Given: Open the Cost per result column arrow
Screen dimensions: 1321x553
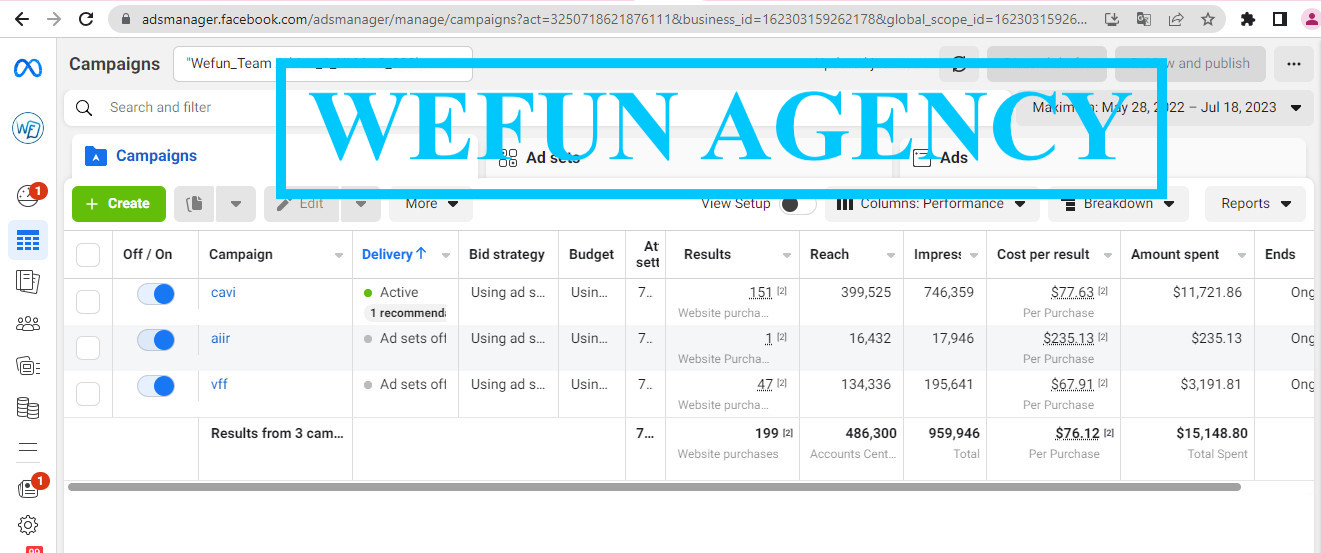Looking at the screenshot, I should point(1108,256).
